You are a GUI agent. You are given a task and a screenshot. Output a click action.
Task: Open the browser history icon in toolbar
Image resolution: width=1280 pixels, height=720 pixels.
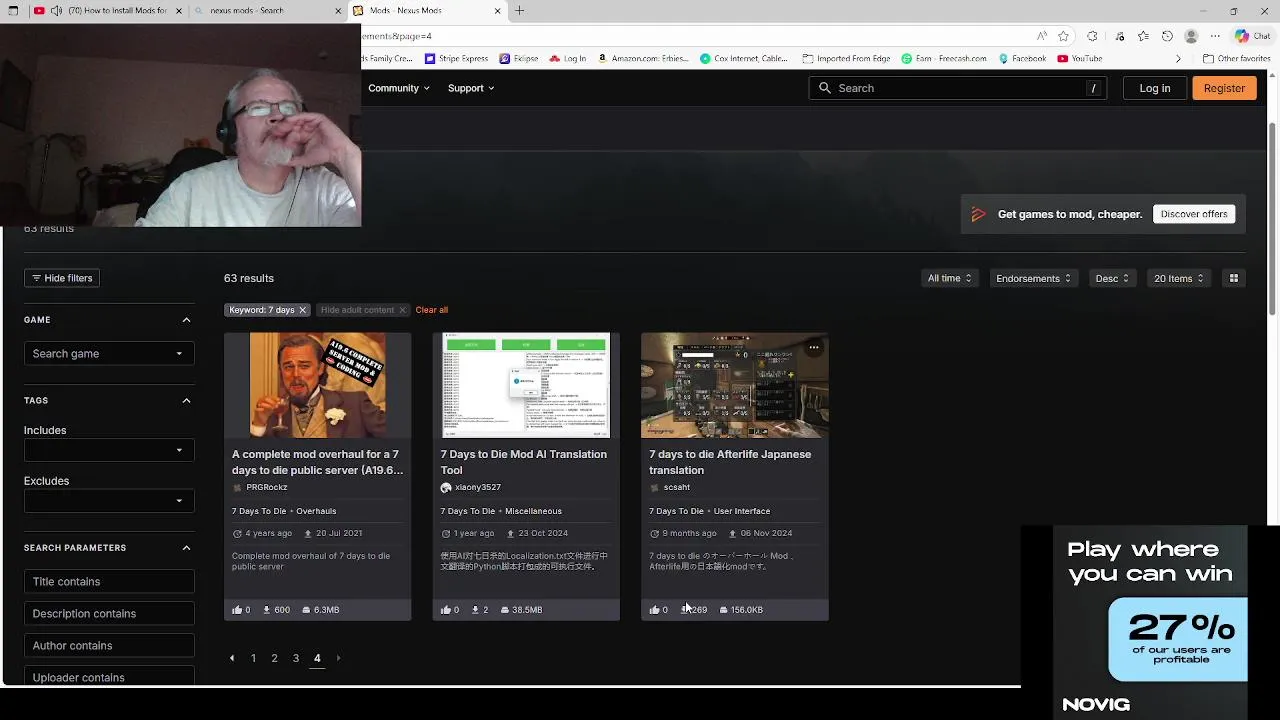(x=1167, y=36)
